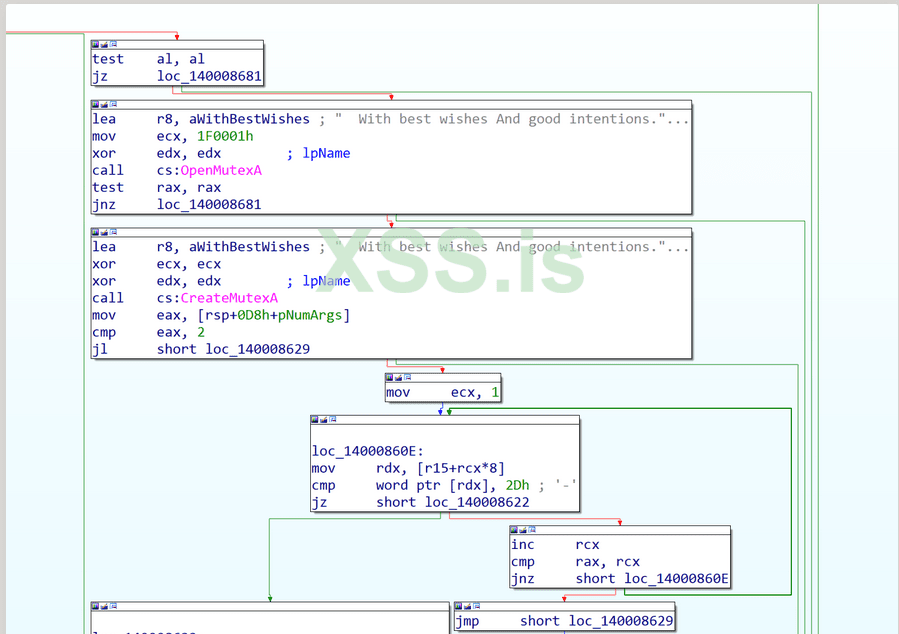Select loc_140008629 in the 'jl short' line

[258, 349]
